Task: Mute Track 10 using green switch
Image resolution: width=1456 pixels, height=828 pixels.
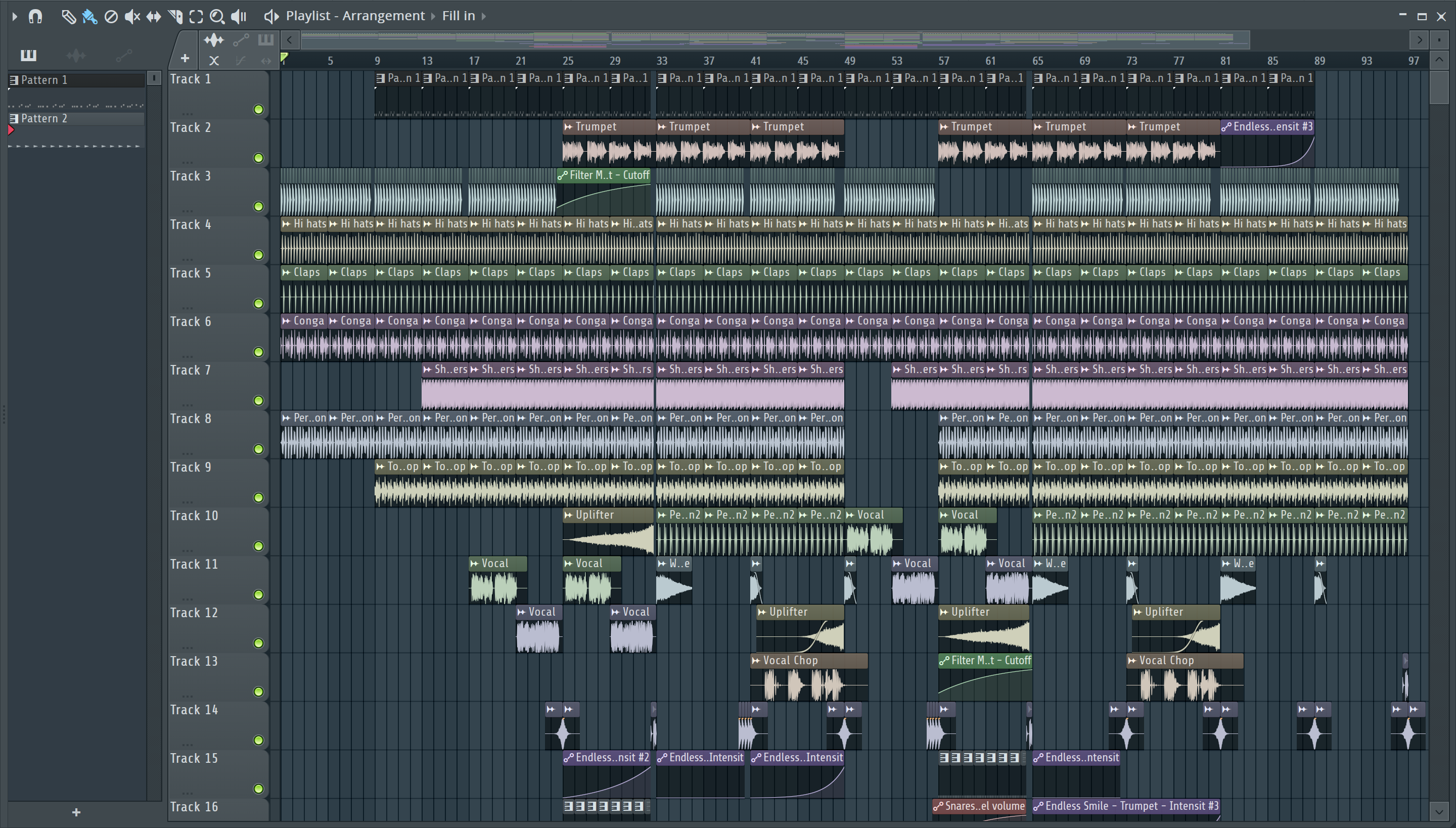Action: pos(259,546)
